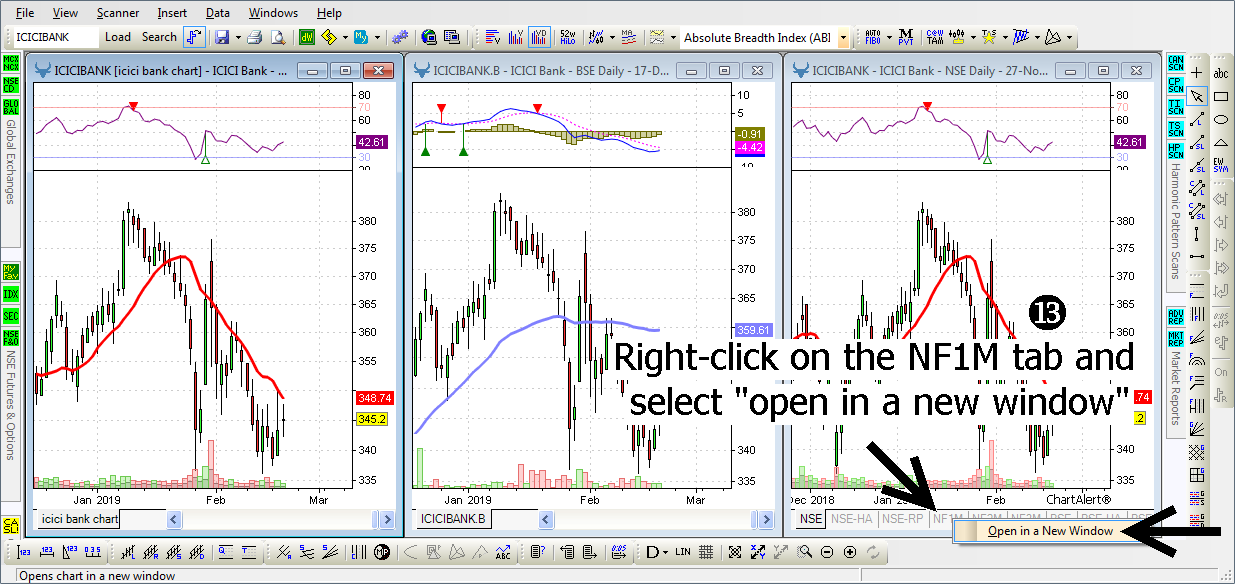Select the ellipse drawing tool
This screenshot has height=584, width=1235.
[x=1221, y=119]
